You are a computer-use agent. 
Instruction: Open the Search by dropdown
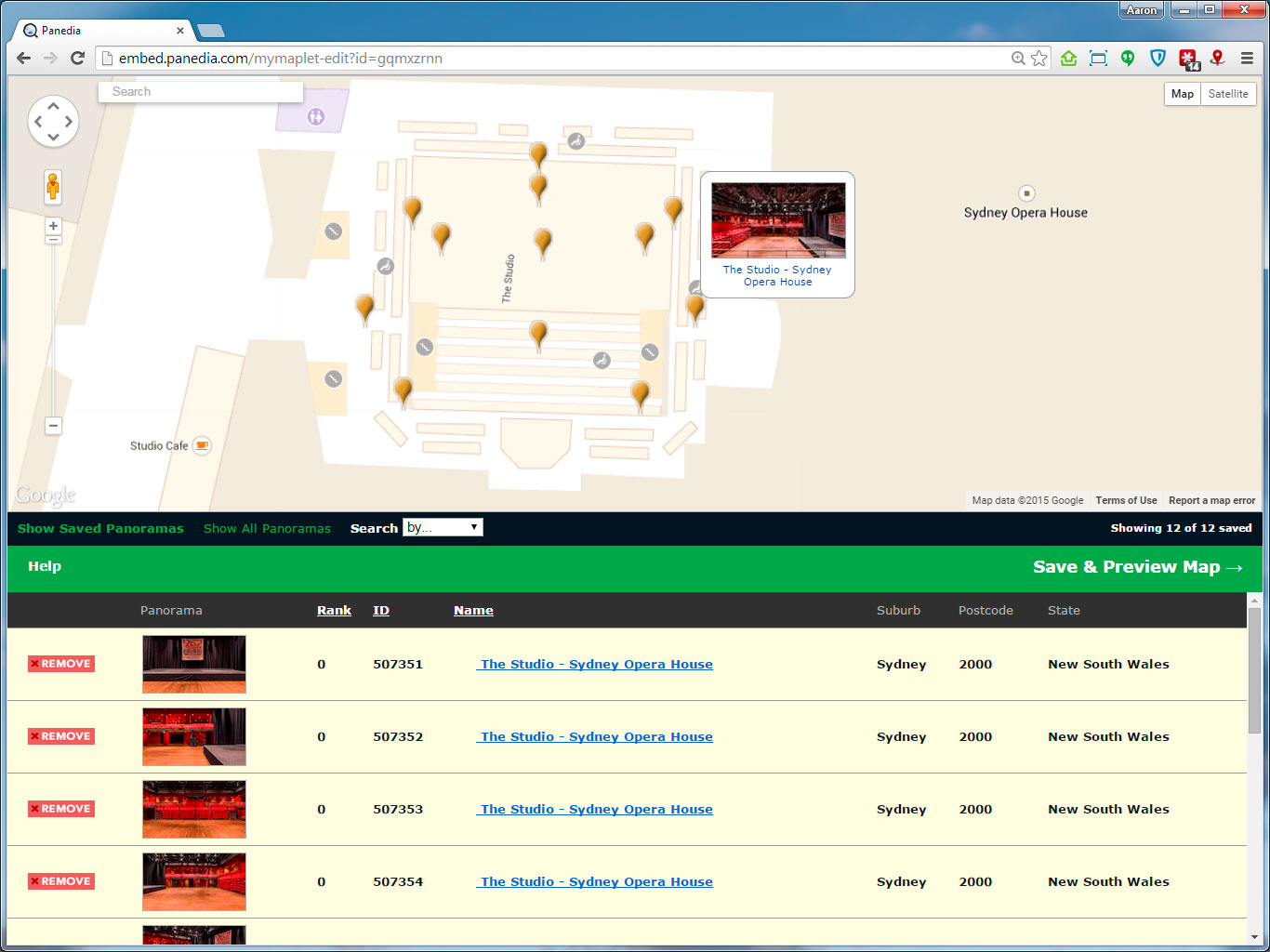(443, 527)
